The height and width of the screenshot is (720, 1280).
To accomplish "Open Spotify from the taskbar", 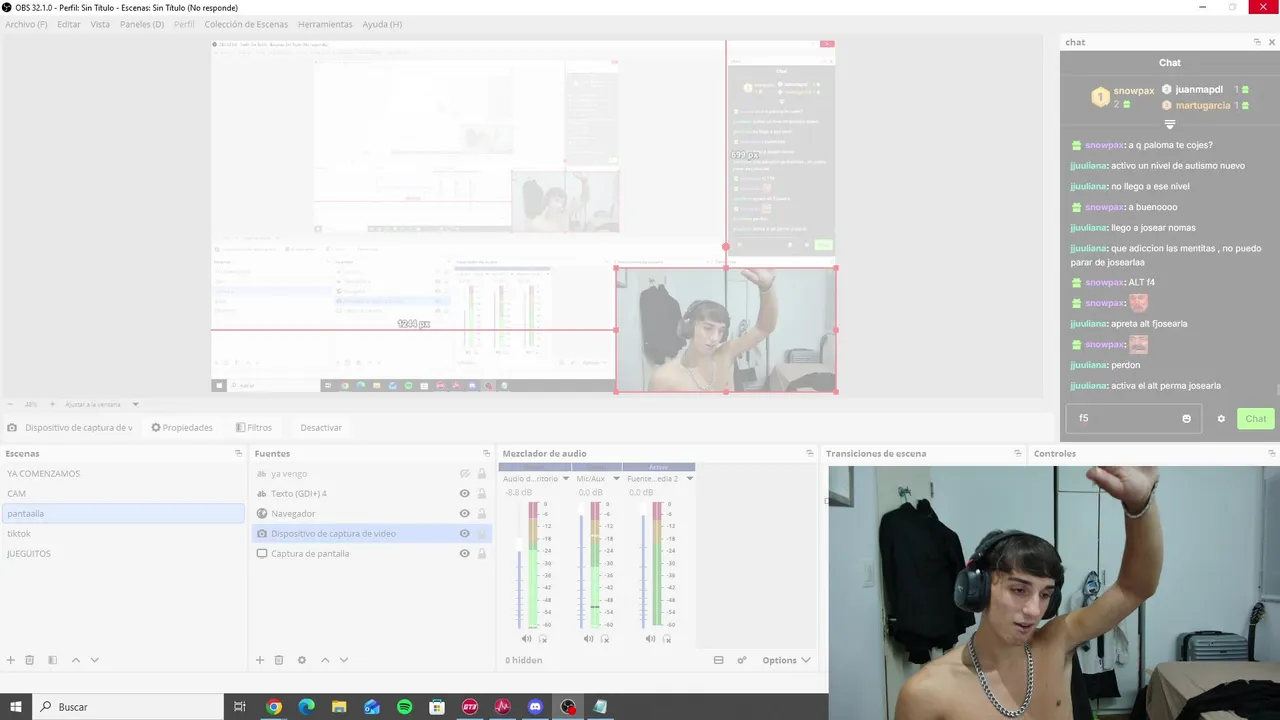I will tap(404, 707).
